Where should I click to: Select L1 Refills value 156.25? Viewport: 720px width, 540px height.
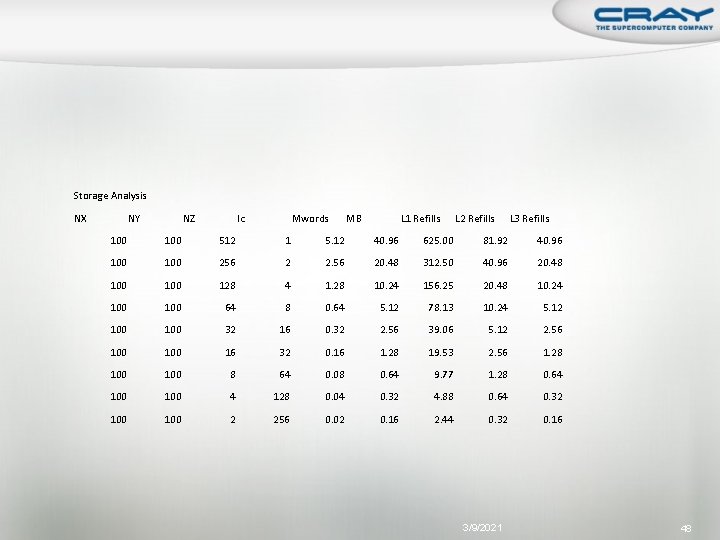coord(438,286)
